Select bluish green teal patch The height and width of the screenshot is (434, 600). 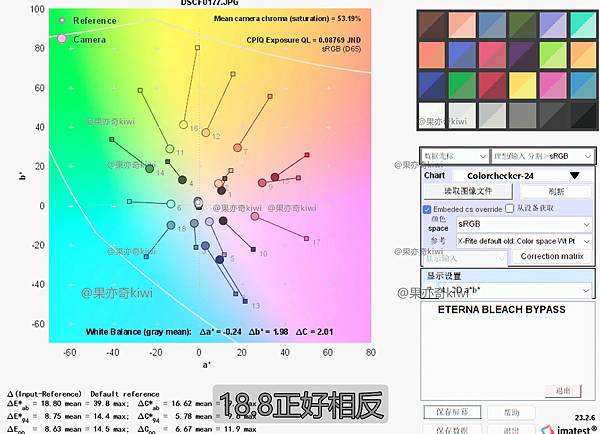583,25
